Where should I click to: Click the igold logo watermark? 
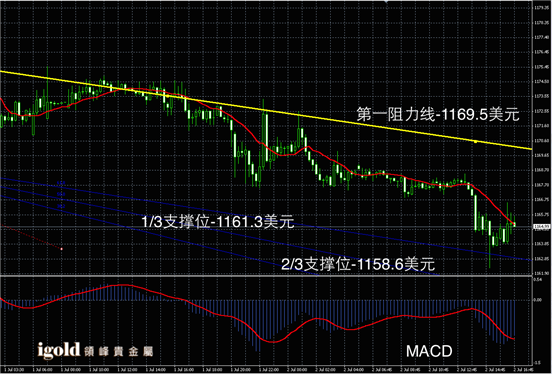[x=59, y=350]
